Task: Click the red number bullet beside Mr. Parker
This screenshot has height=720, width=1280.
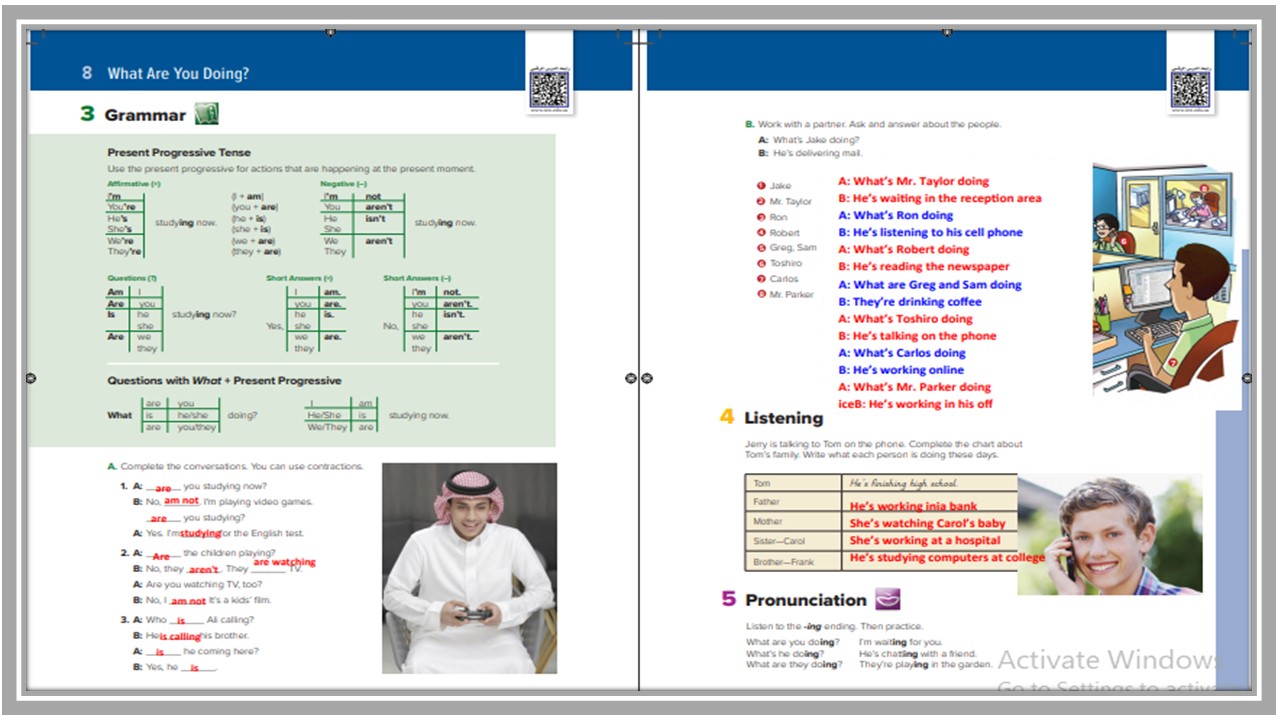Action: [761, 294]
